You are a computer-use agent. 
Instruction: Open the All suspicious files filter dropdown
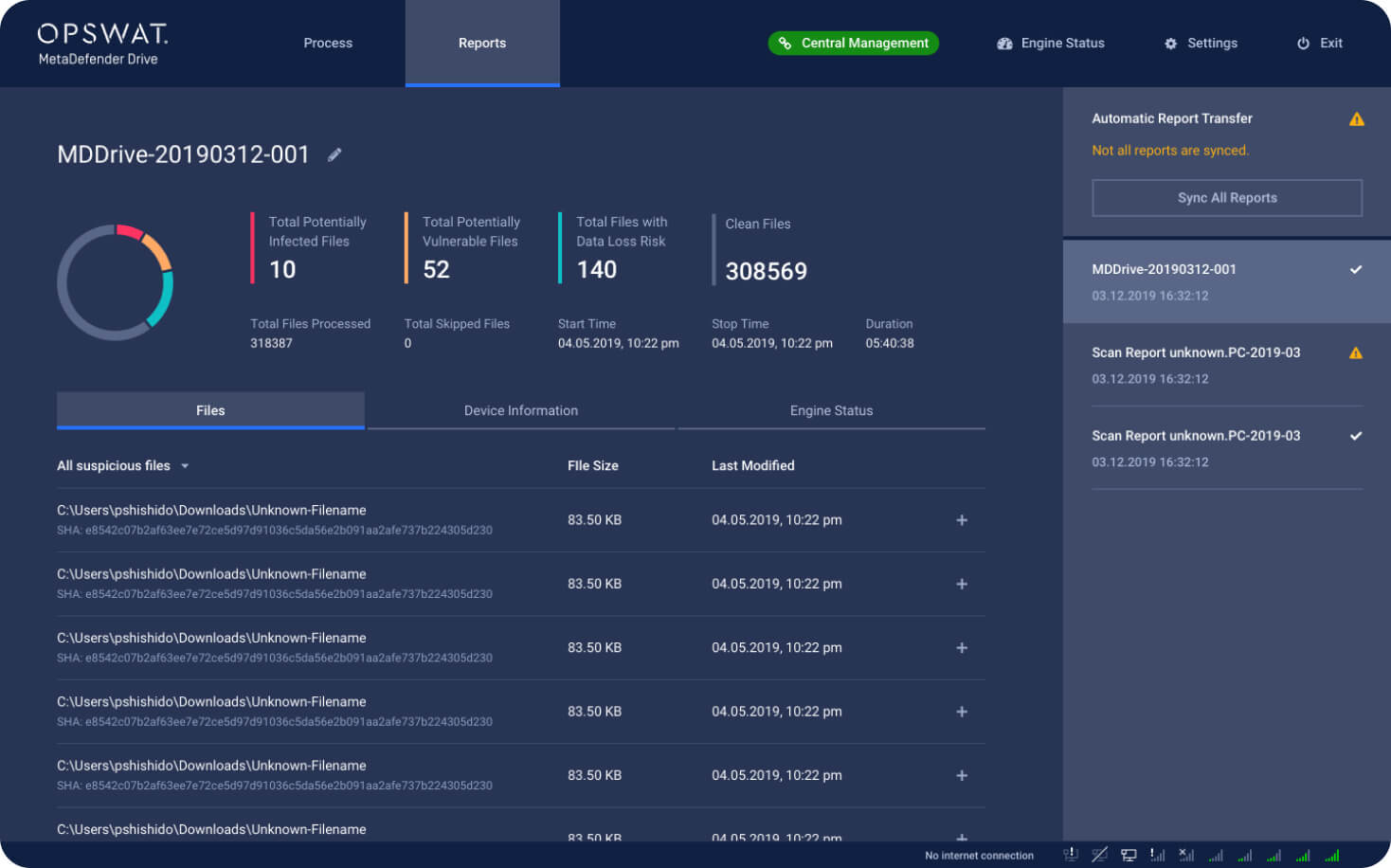click(123, 465)
